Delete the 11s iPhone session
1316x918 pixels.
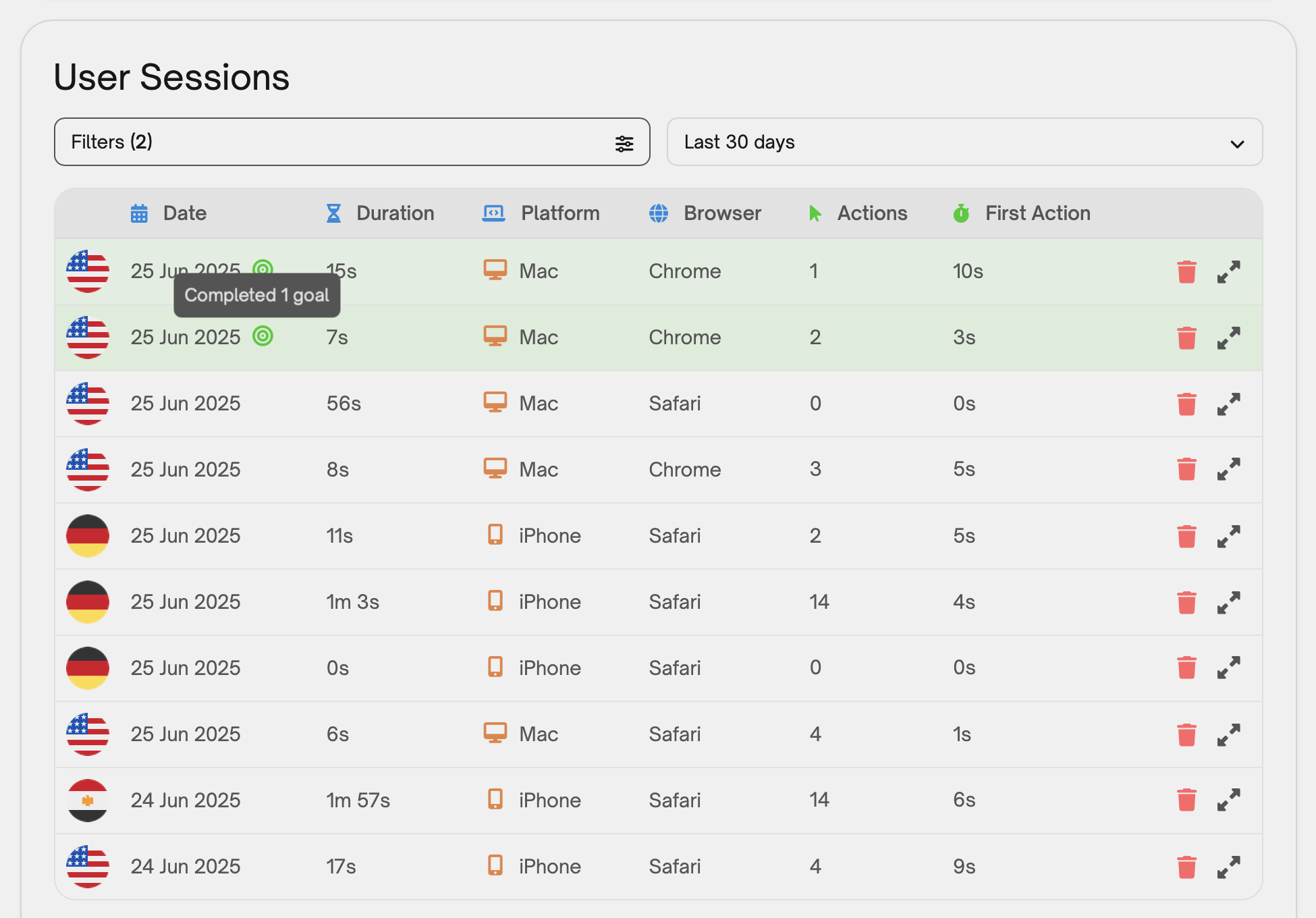point(1186,536)
